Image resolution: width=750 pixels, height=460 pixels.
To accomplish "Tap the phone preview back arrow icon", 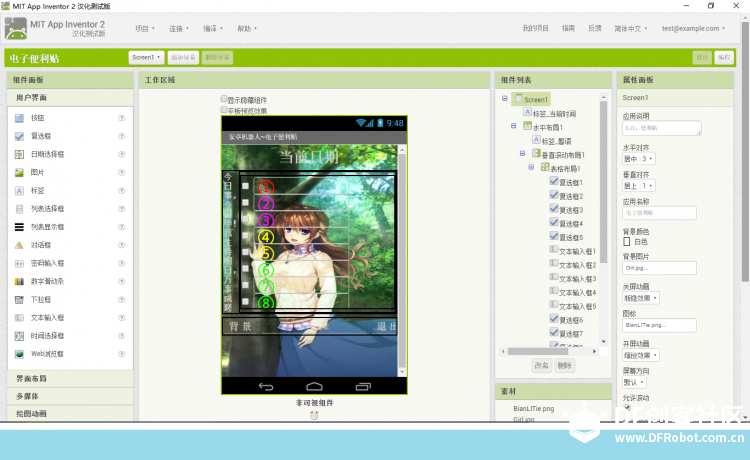I will (x=266, y=386).
